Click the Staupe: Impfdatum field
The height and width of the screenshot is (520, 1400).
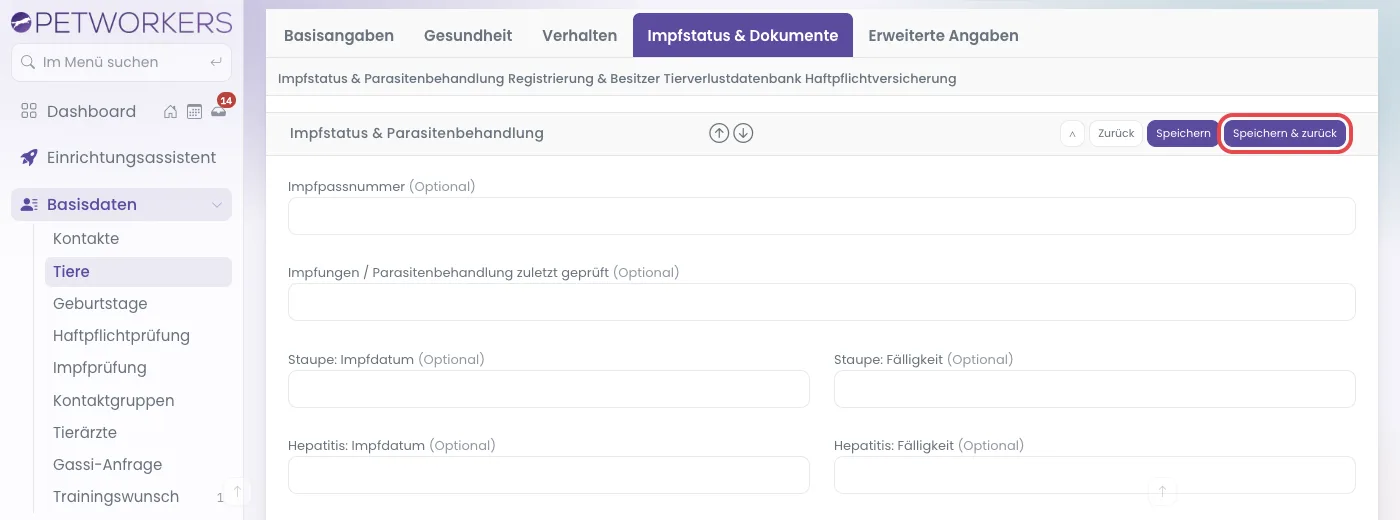tap(548, 389)
